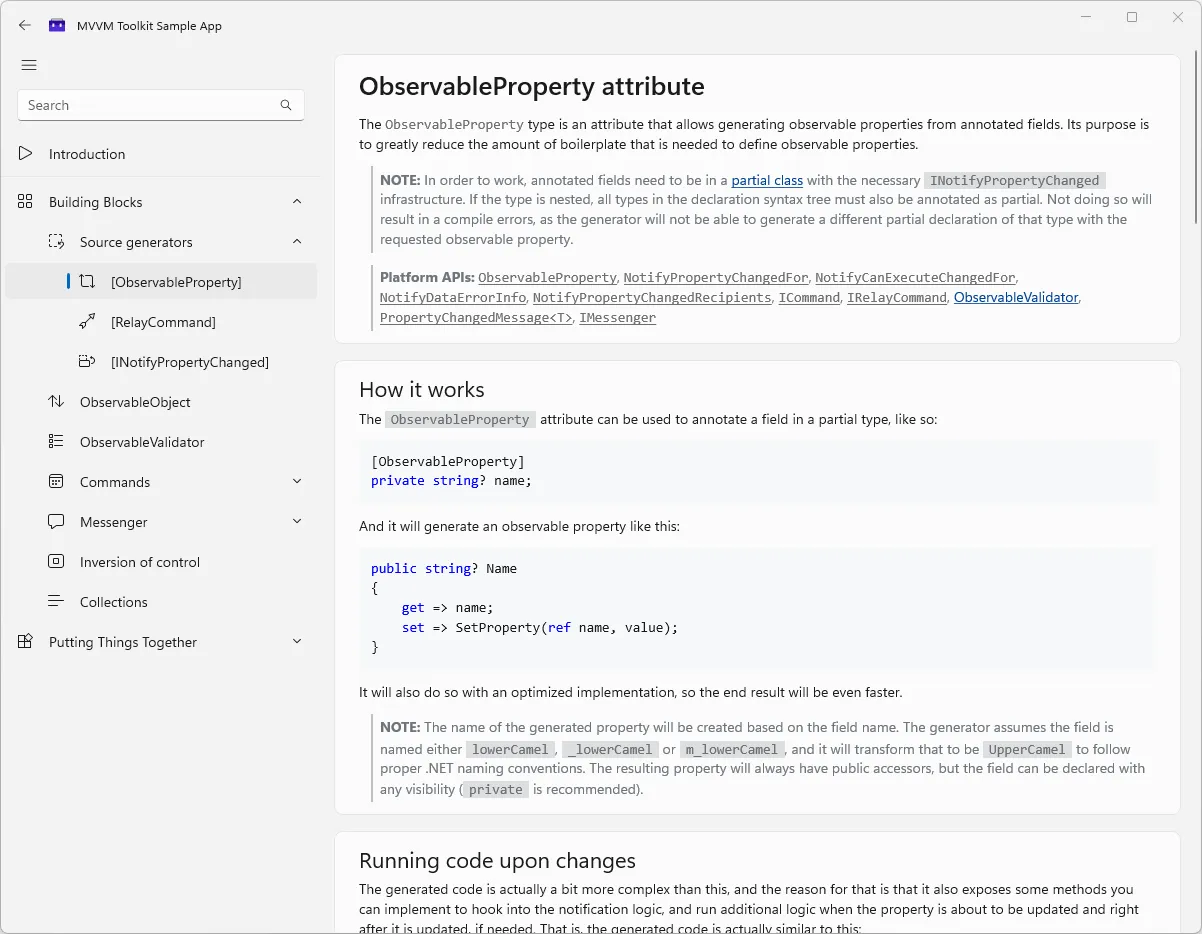
Task: Open the ObservableValidator API link in note
Action: 1016,297
